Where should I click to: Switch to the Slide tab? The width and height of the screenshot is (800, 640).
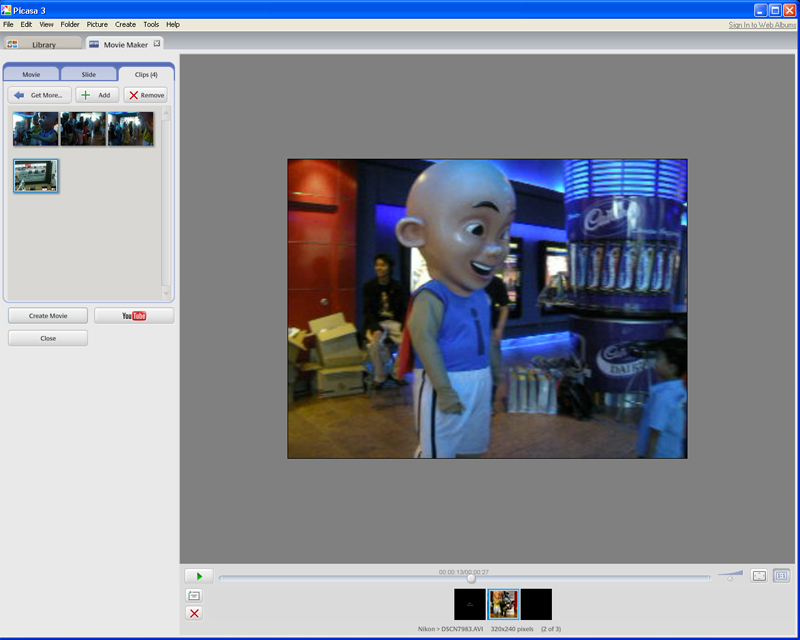(89, 74)
